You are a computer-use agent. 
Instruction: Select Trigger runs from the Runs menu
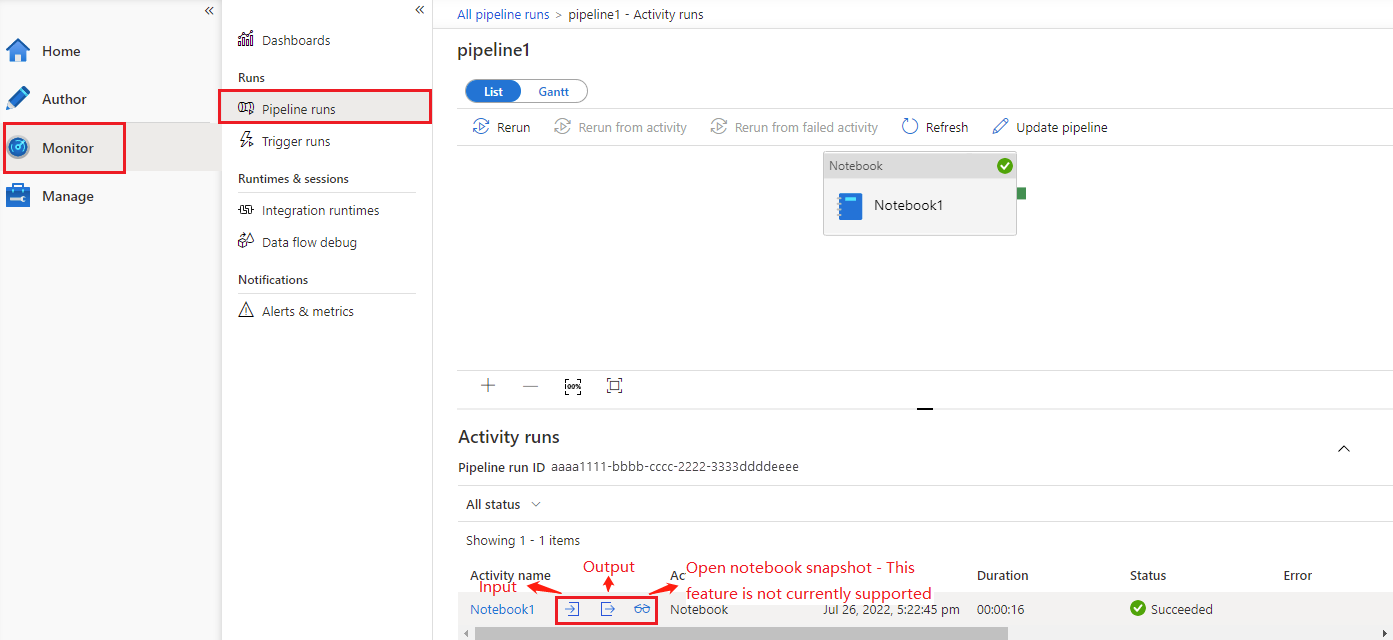coord(296,141)
